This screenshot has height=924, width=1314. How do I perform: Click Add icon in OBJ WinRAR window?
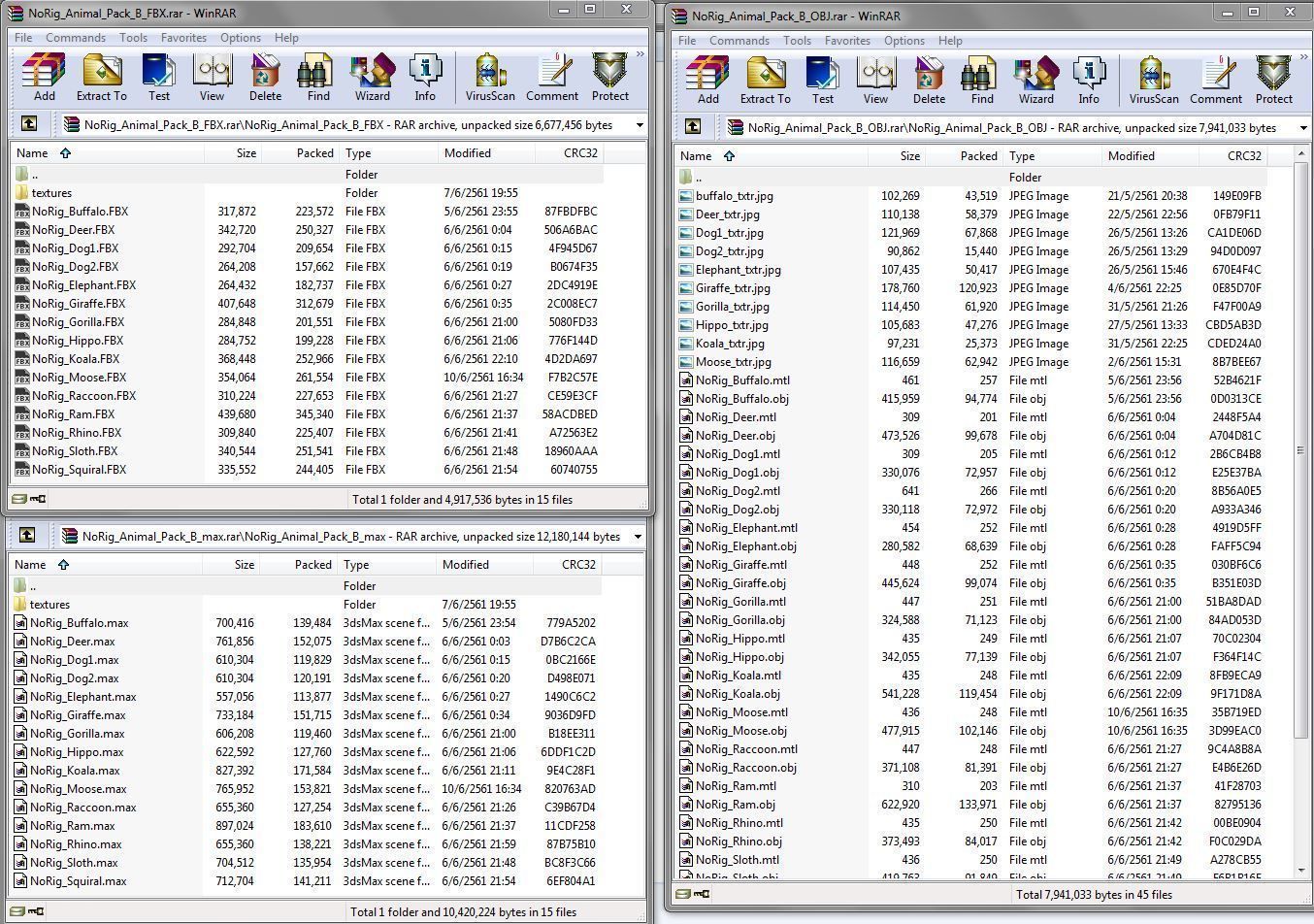[707, 81]
